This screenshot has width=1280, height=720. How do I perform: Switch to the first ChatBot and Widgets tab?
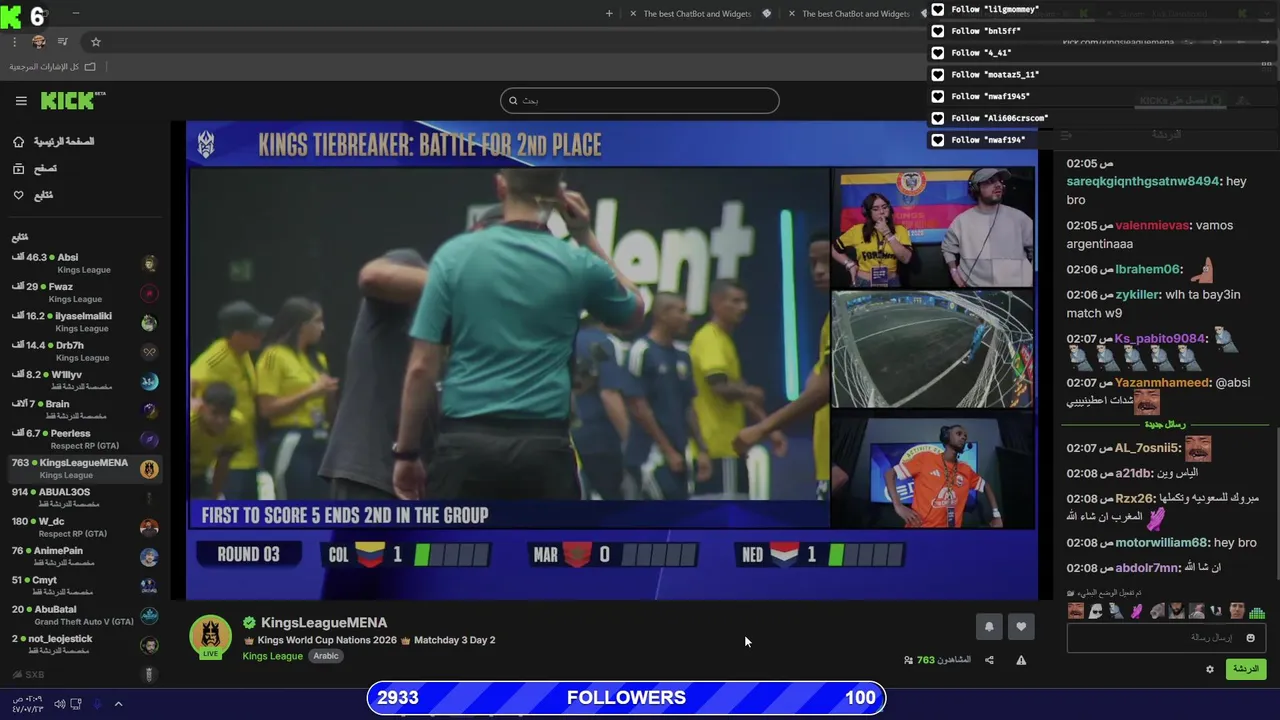[x=697, y=14]
